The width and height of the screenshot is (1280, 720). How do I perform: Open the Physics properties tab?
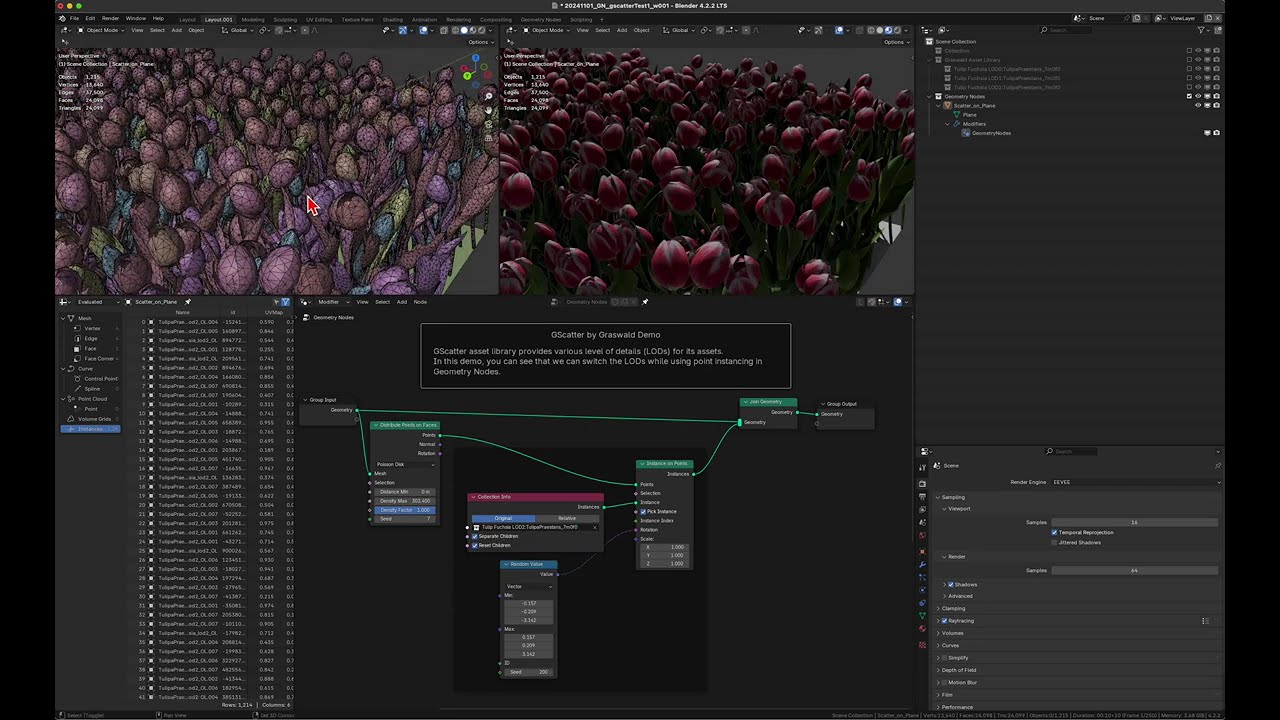pyautogui.click(x=922, y=590)
